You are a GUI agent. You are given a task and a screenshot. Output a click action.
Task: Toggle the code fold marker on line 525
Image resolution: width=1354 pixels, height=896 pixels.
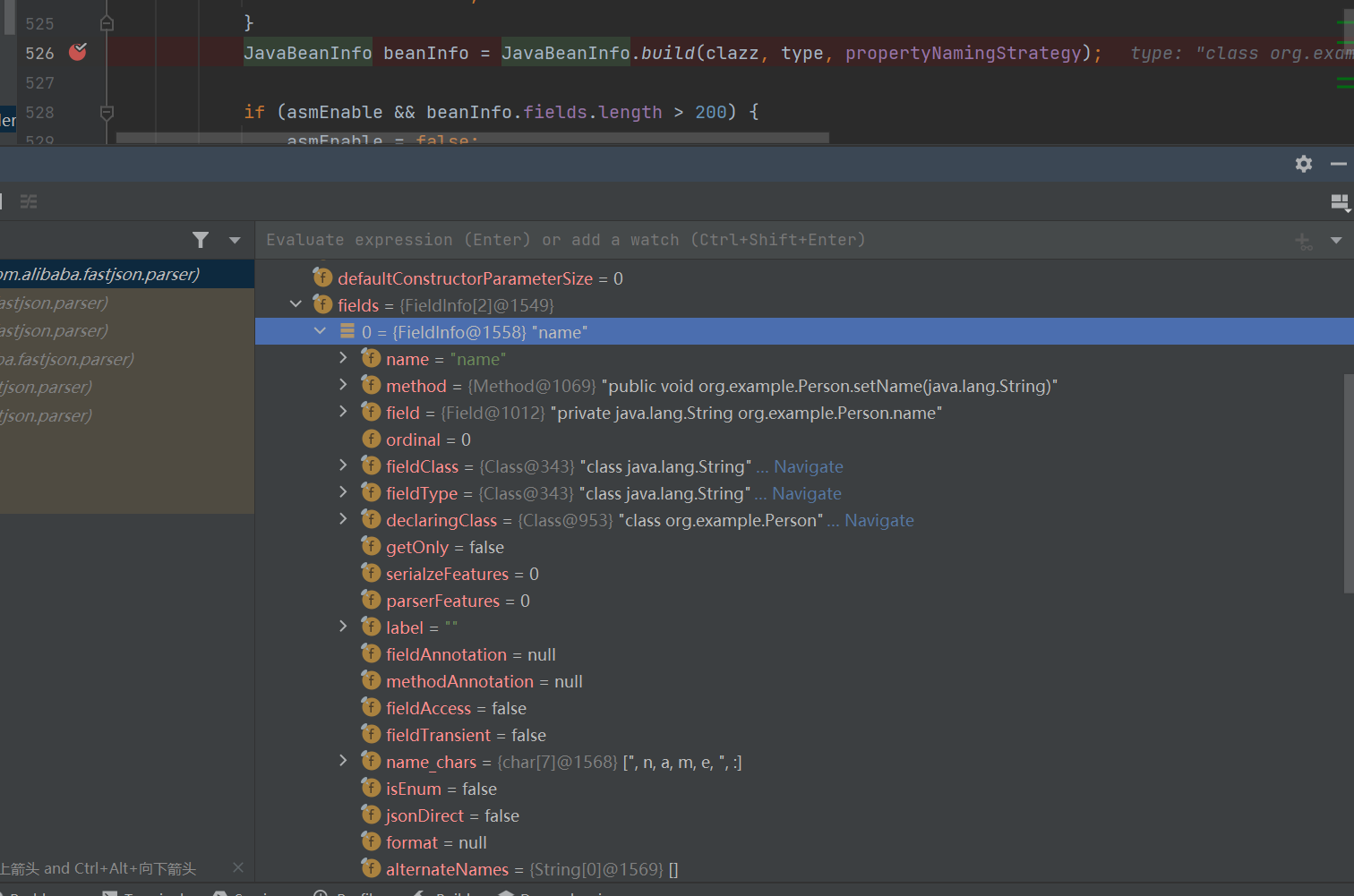(x=107, y=23)
